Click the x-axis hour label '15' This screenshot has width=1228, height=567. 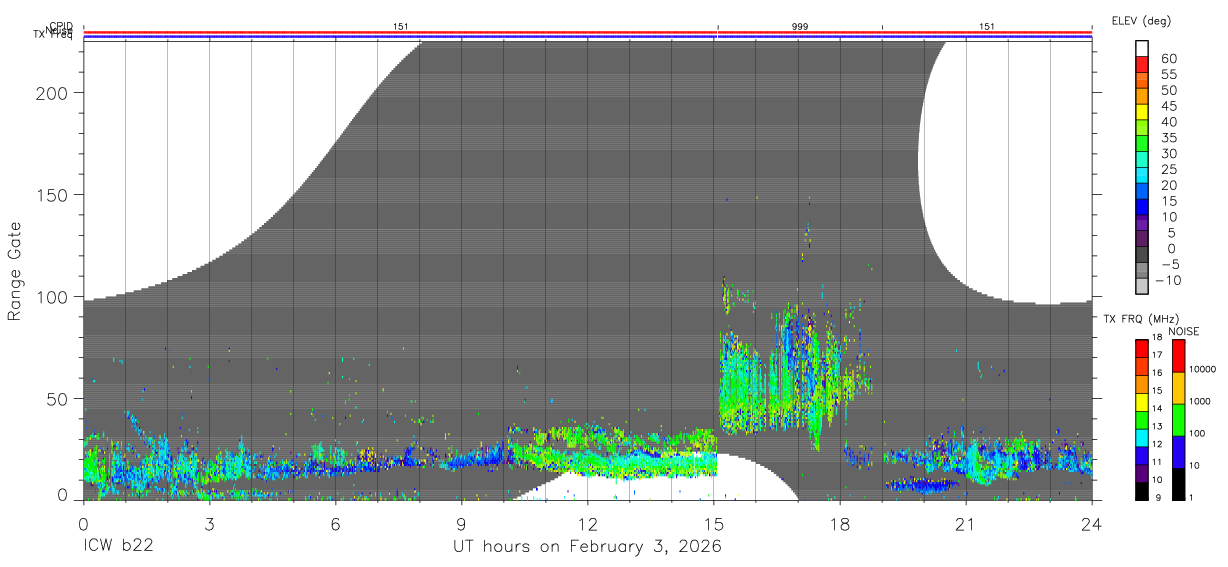714,524
